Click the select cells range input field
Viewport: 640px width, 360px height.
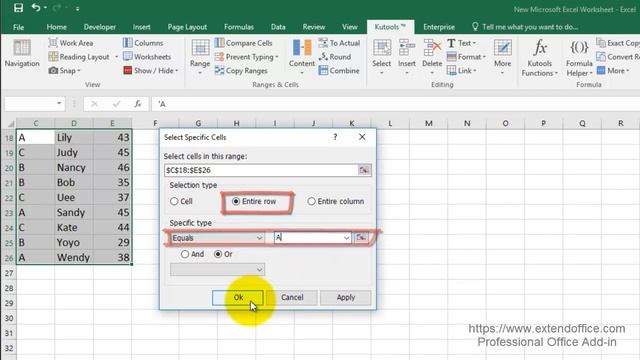[261, 170]
